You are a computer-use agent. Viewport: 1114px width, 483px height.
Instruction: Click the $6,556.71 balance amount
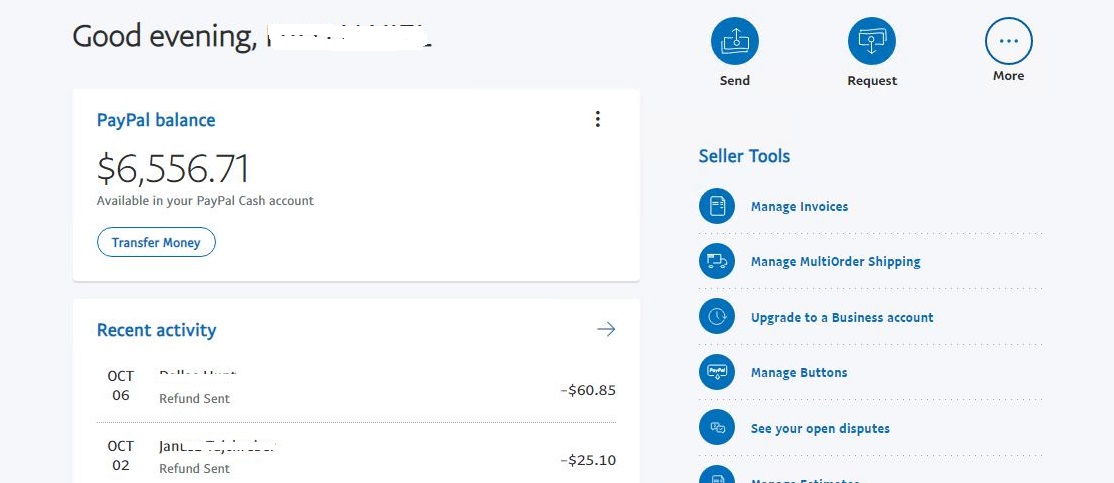(173, 170)
